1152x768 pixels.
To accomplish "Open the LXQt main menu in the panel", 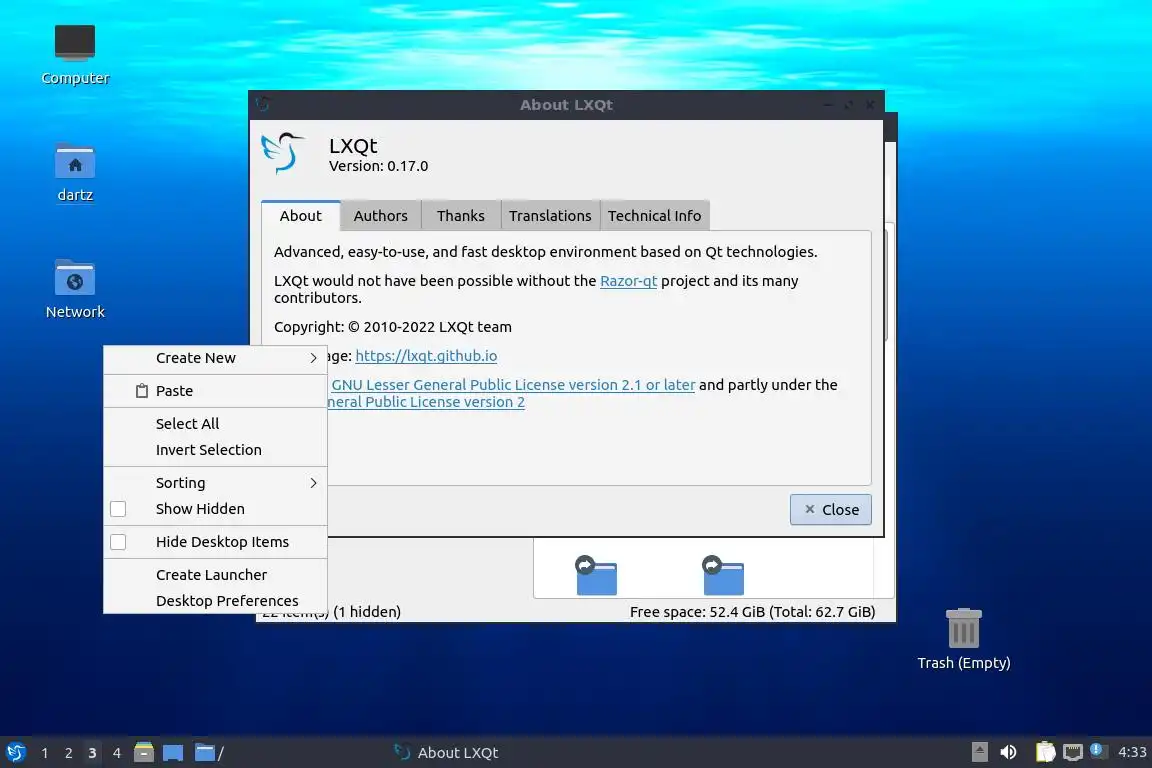I will [15, 752].
